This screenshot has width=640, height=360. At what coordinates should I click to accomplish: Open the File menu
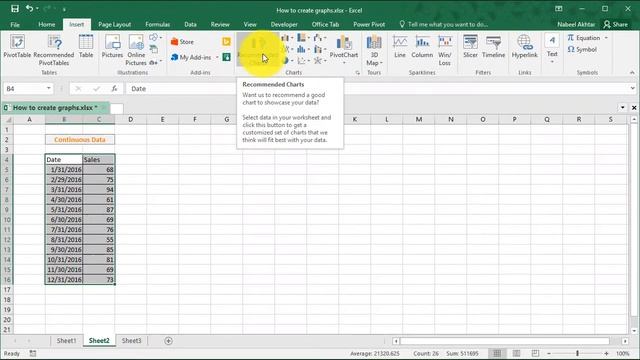(x=15, y=24)
